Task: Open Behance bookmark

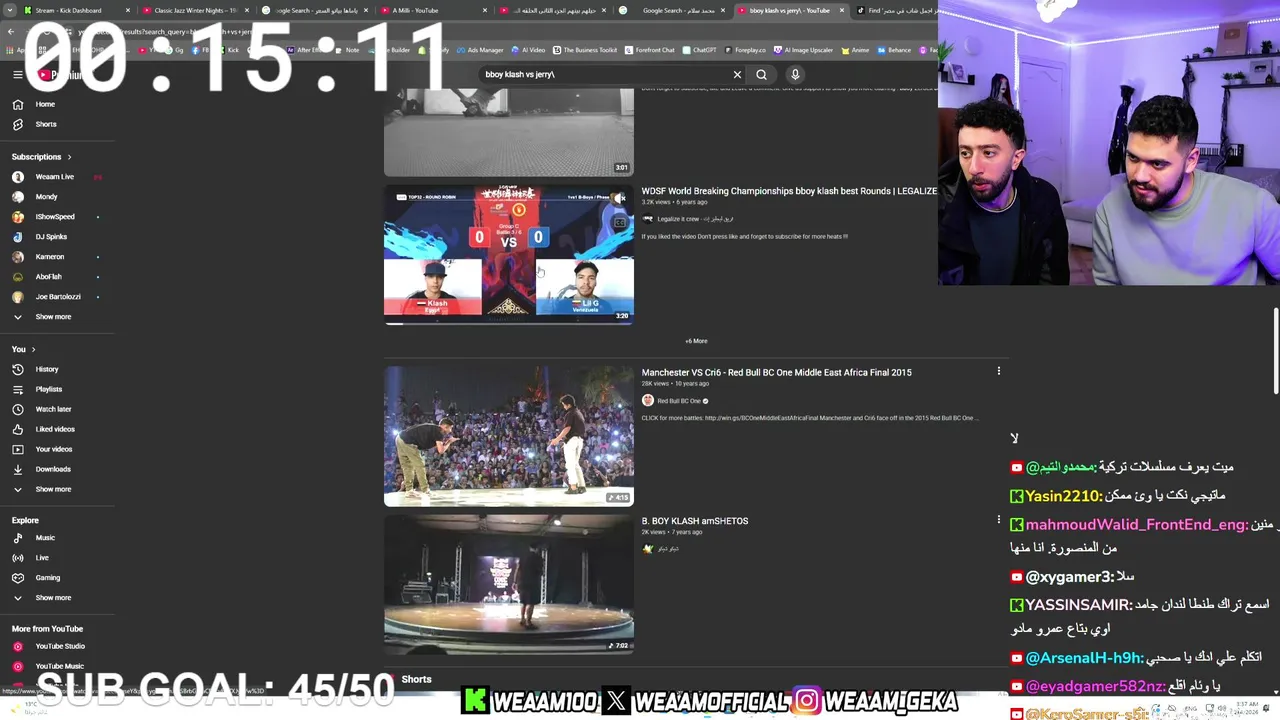Action: (x=894, y=50)
